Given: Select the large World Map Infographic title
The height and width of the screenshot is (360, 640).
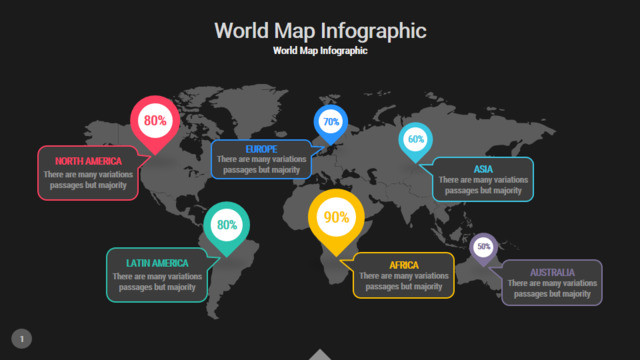Looking at the screenshot, I should (320, 31).
